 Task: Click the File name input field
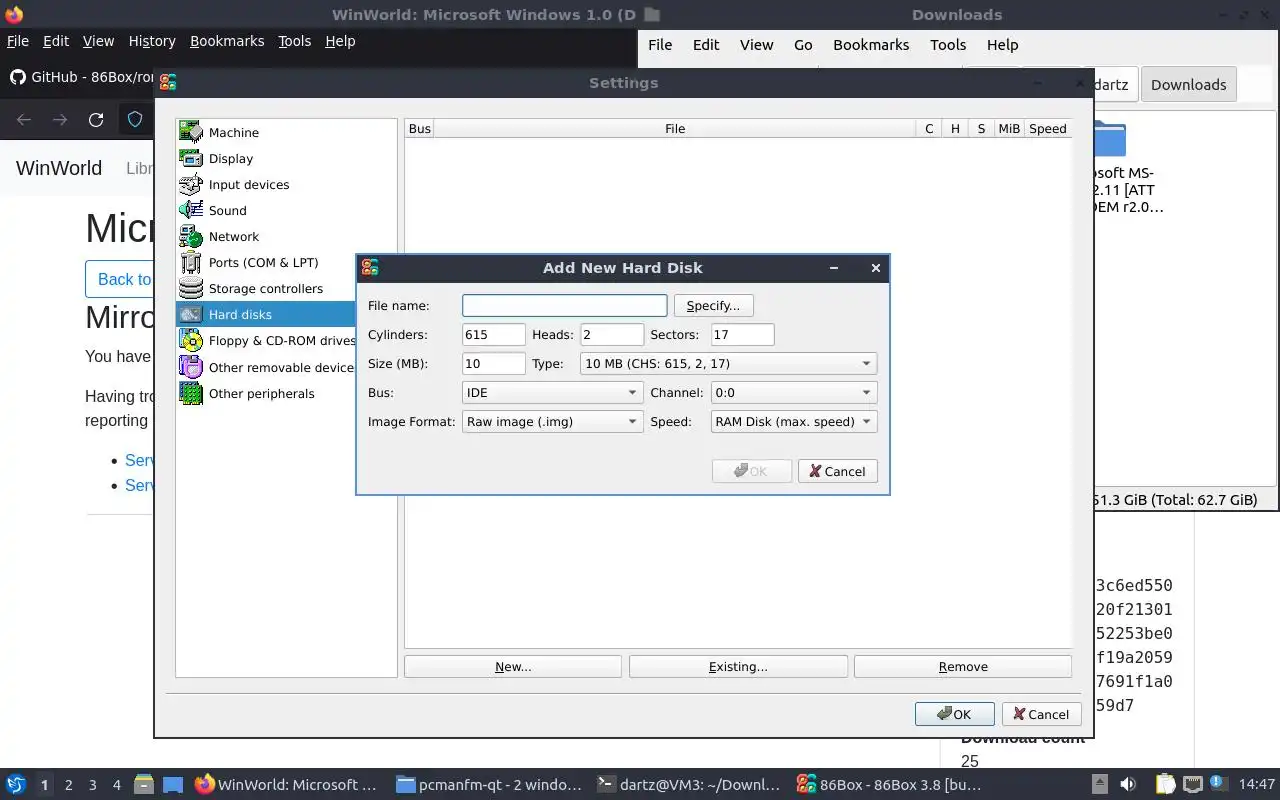564,306
